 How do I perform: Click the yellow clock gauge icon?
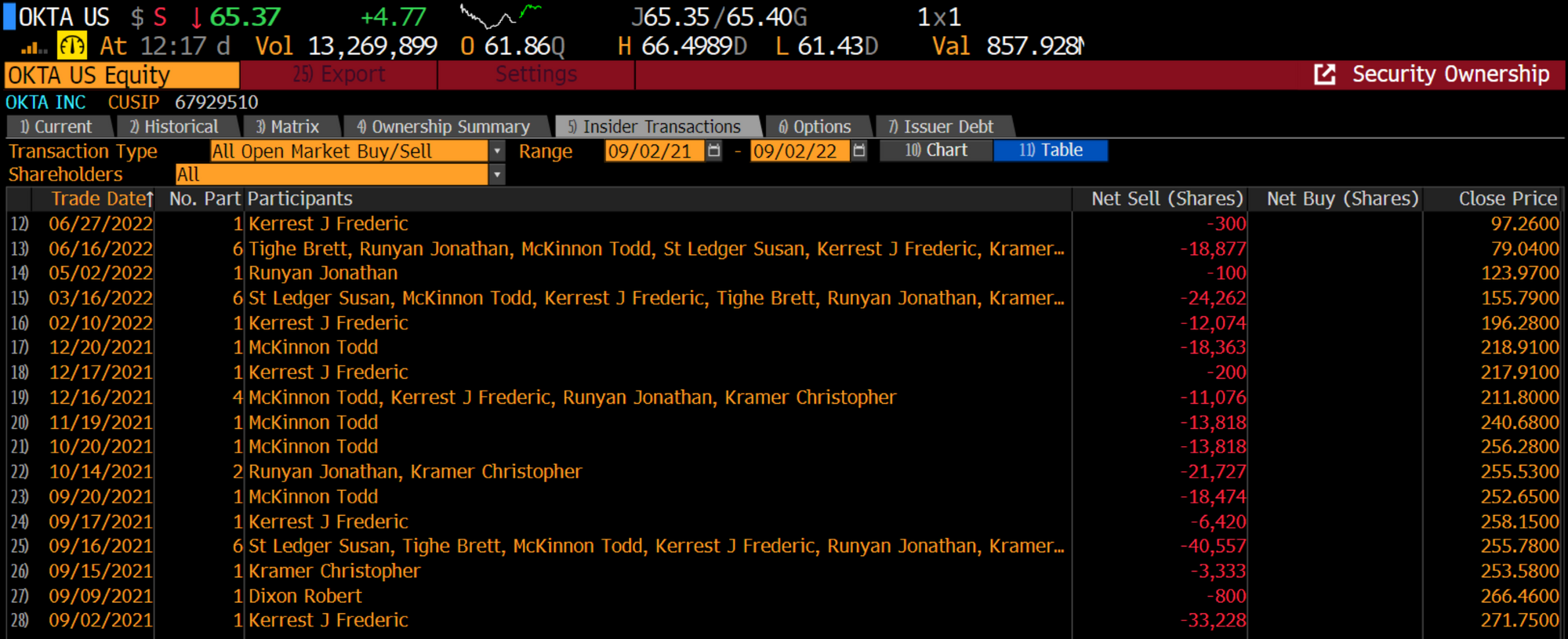72,46
